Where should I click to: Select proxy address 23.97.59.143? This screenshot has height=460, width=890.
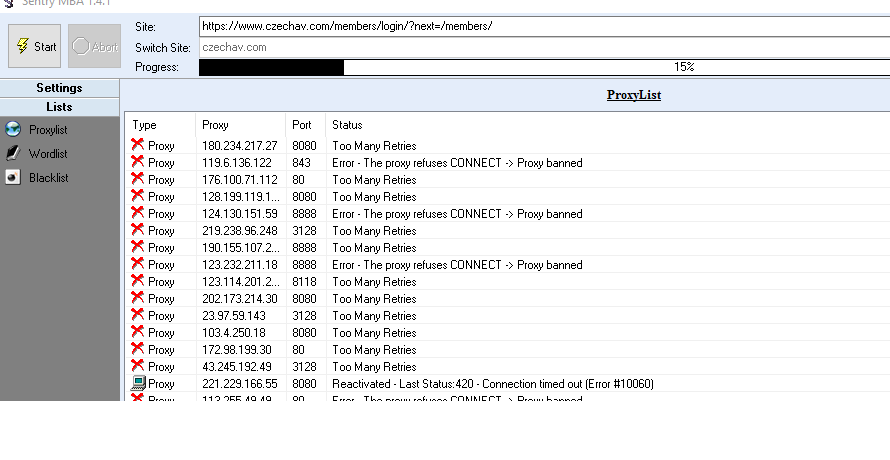[234, 316]
